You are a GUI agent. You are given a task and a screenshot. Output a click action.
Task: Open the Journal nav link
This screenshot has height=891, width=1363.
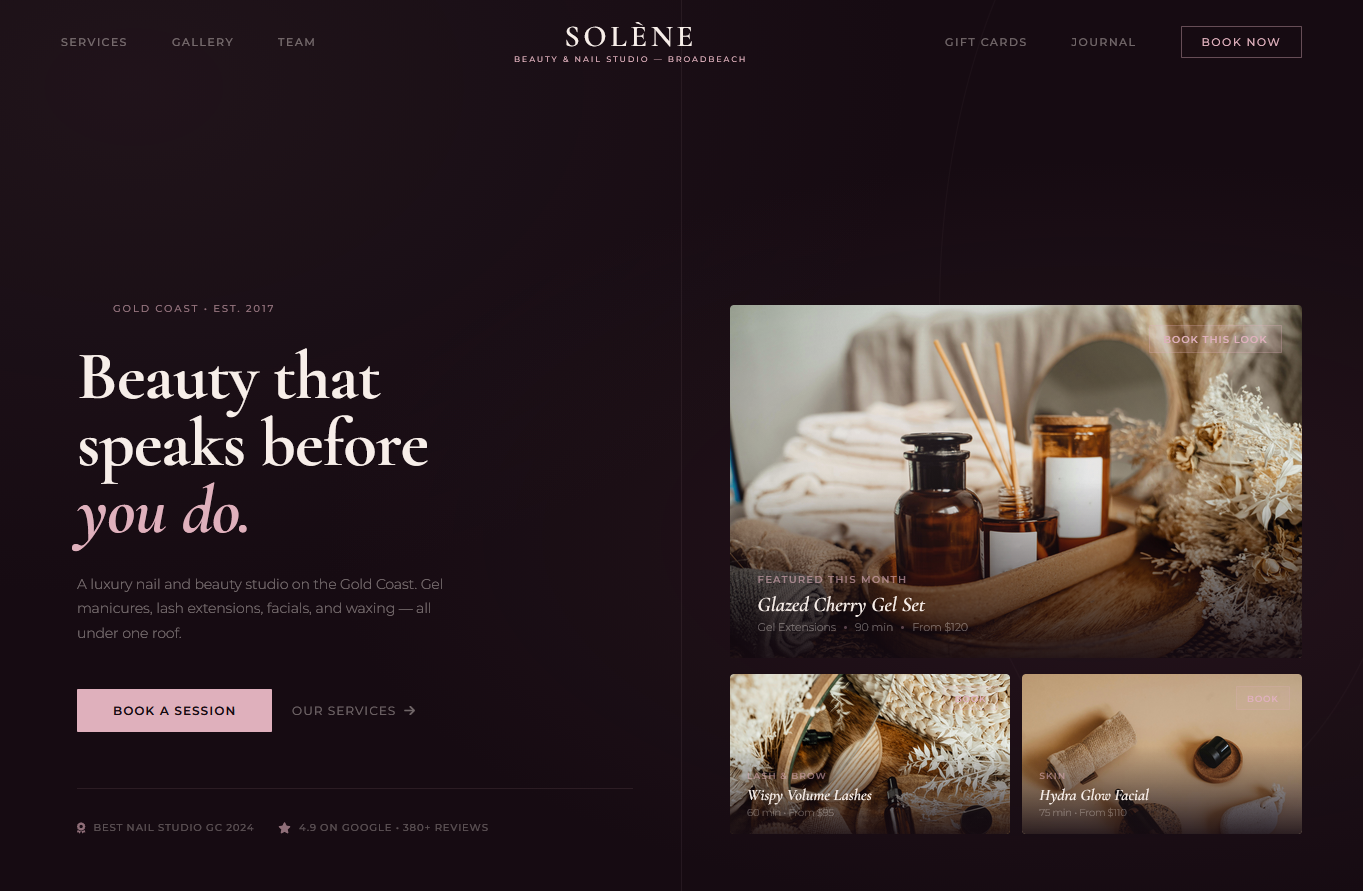click(x=1103, y=42)
